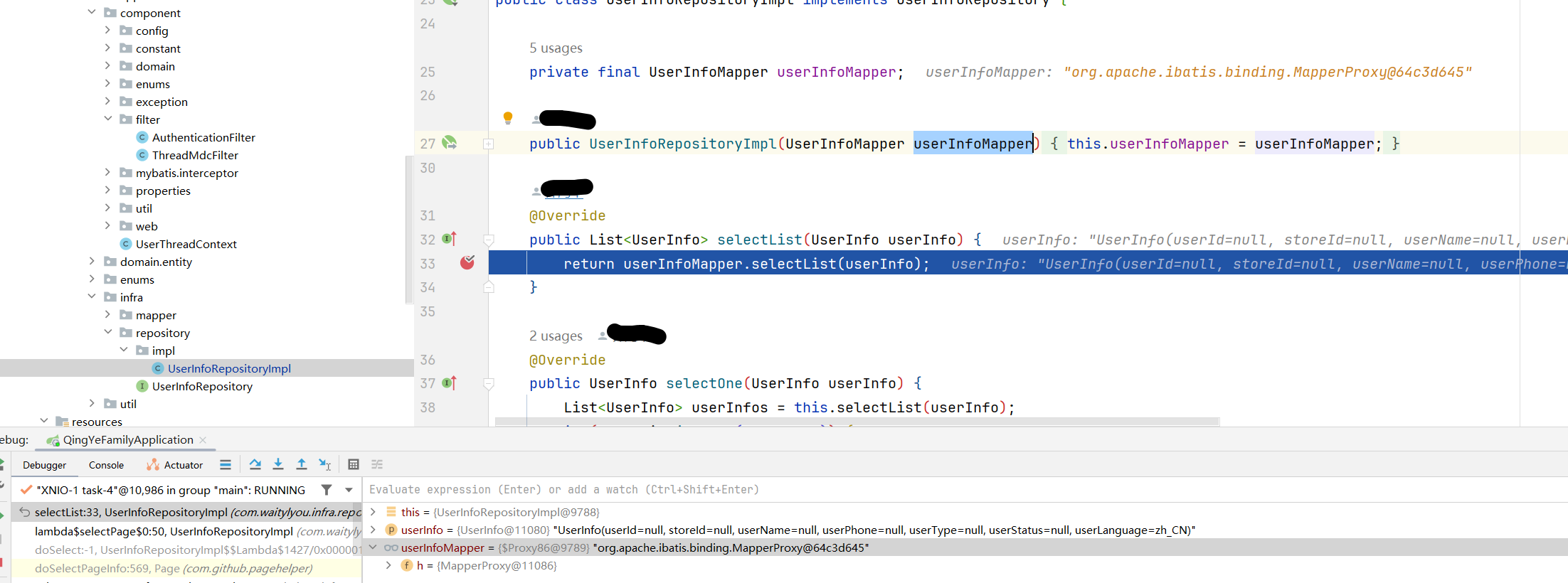The image size is (1568, 583).
Task: Click the Run to Cursor icon
Action: (x=325, y=464)
